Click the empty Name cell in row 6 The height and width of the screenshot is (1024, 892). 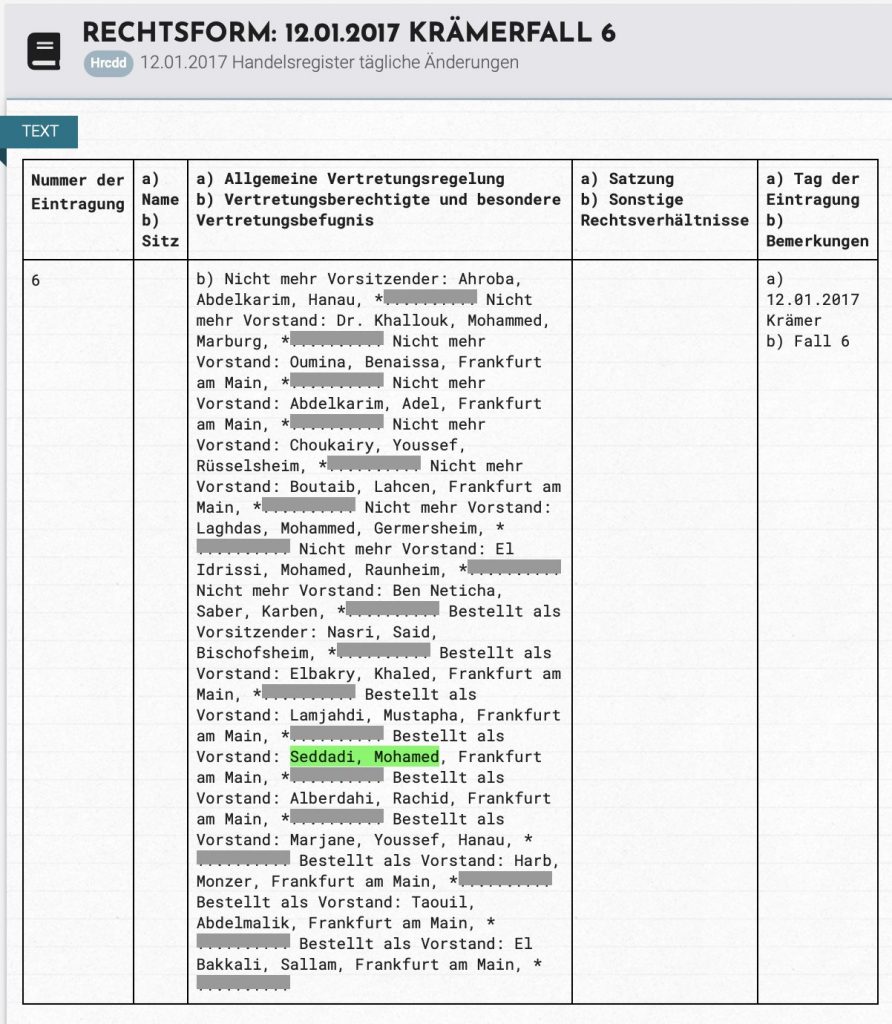160,630
